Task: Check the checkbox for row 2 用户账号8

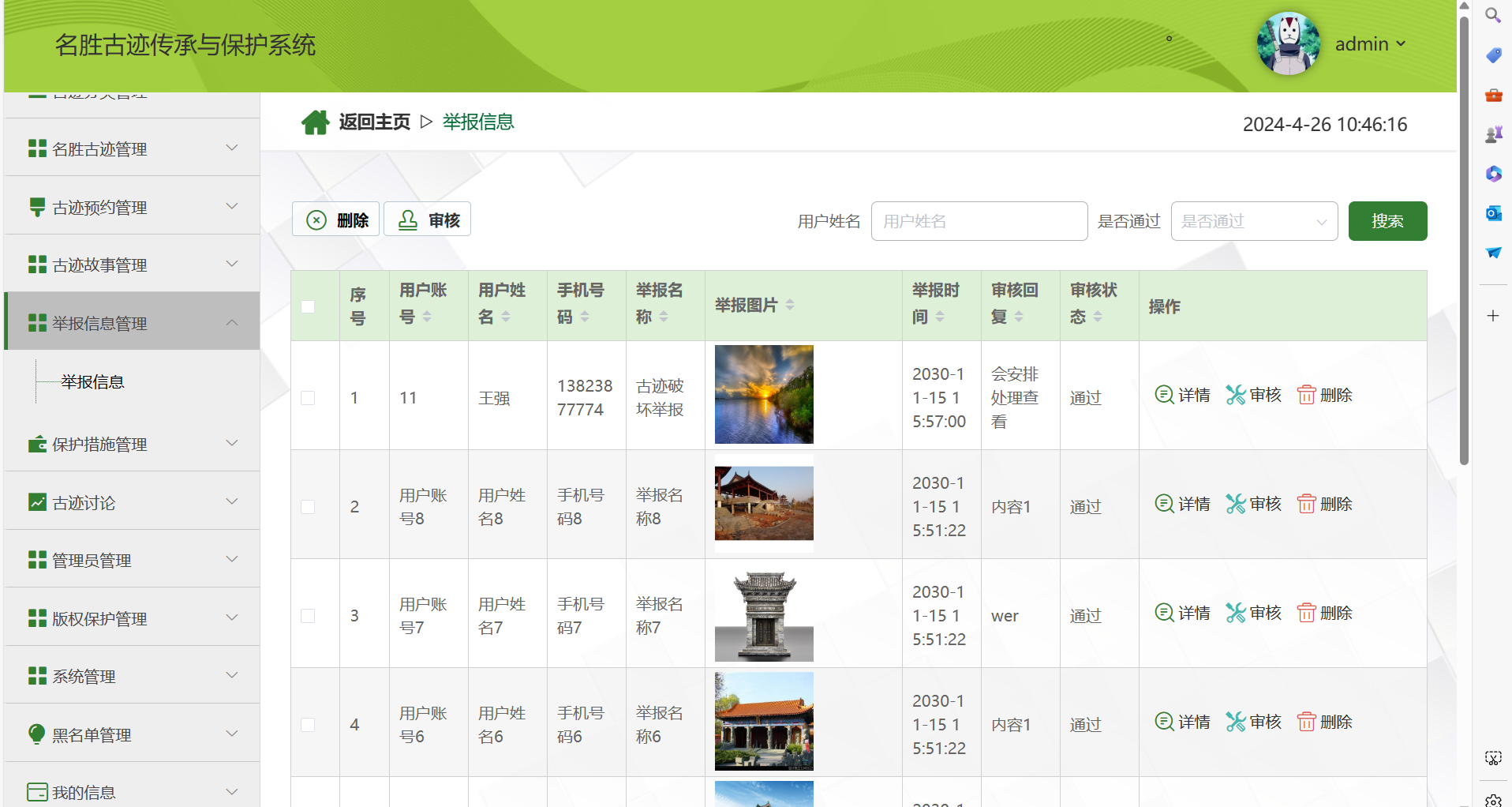Action: point(308,507)
